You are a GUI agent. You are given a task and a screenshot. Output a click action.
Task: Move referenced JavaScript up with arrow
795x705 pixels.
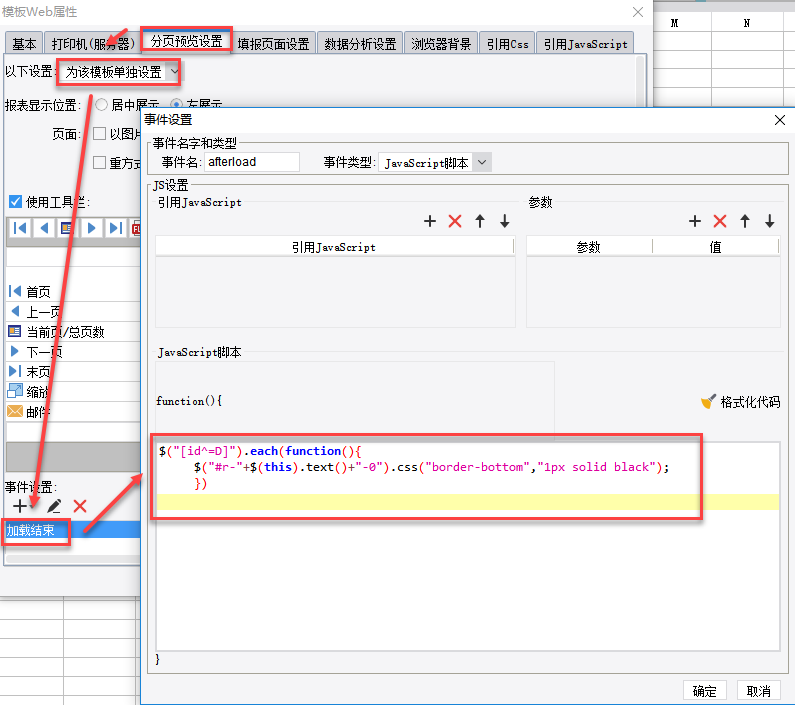[x=480, y=221]
